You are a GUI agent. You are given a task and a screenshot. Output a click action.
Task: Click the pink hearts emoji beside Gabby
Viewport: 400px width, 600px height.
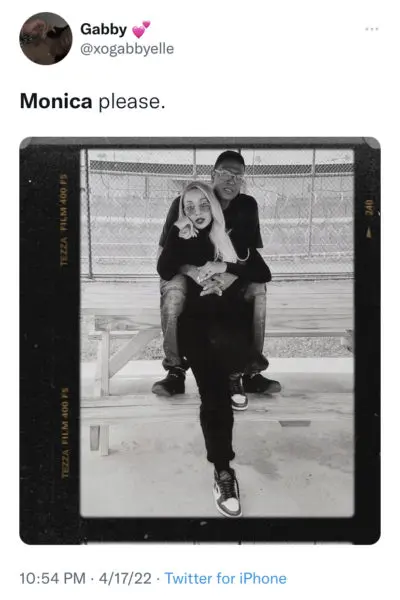coord(141,29)
